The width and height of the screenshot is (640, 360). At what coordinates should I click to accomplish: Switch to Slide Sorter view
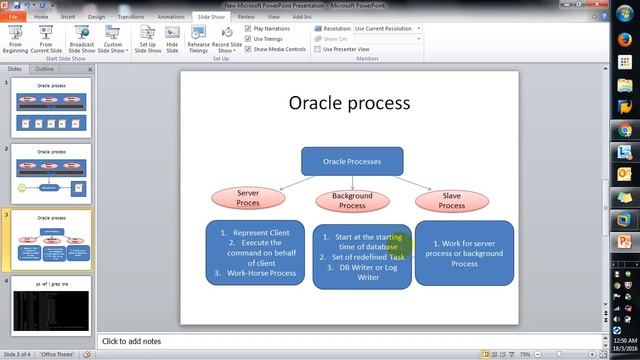click(x=494, y=354)
